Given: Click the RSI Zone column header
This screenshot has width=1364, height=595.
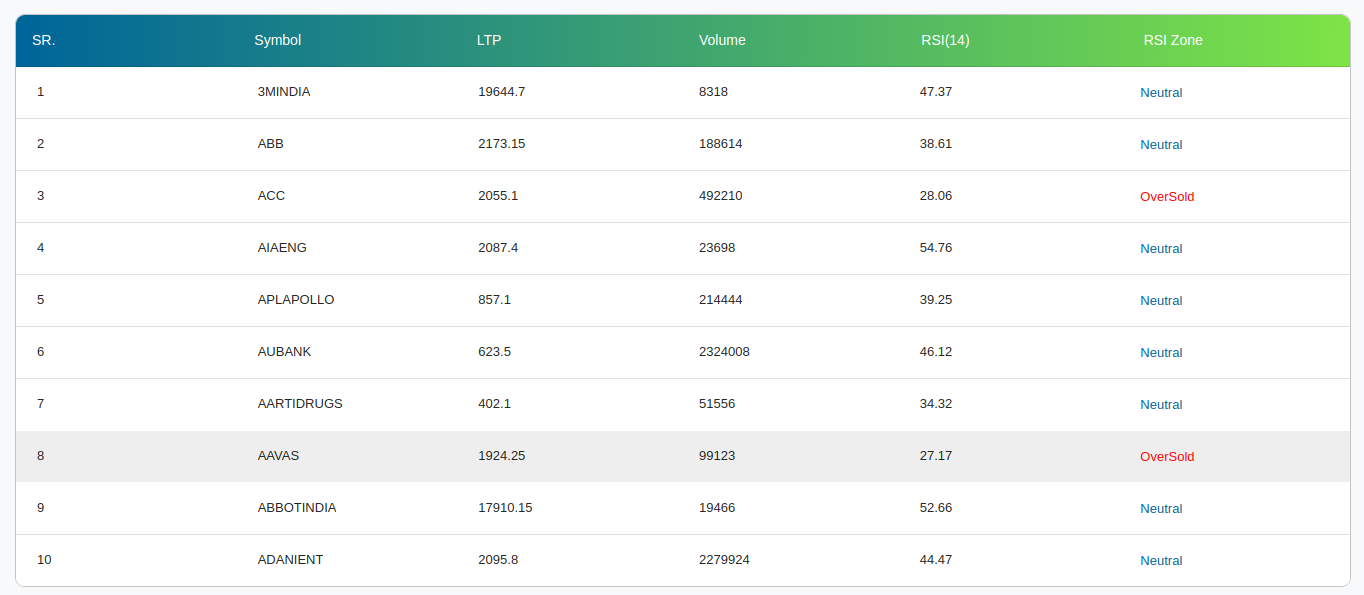Looking at the screenshot, I should [1173, 40].
